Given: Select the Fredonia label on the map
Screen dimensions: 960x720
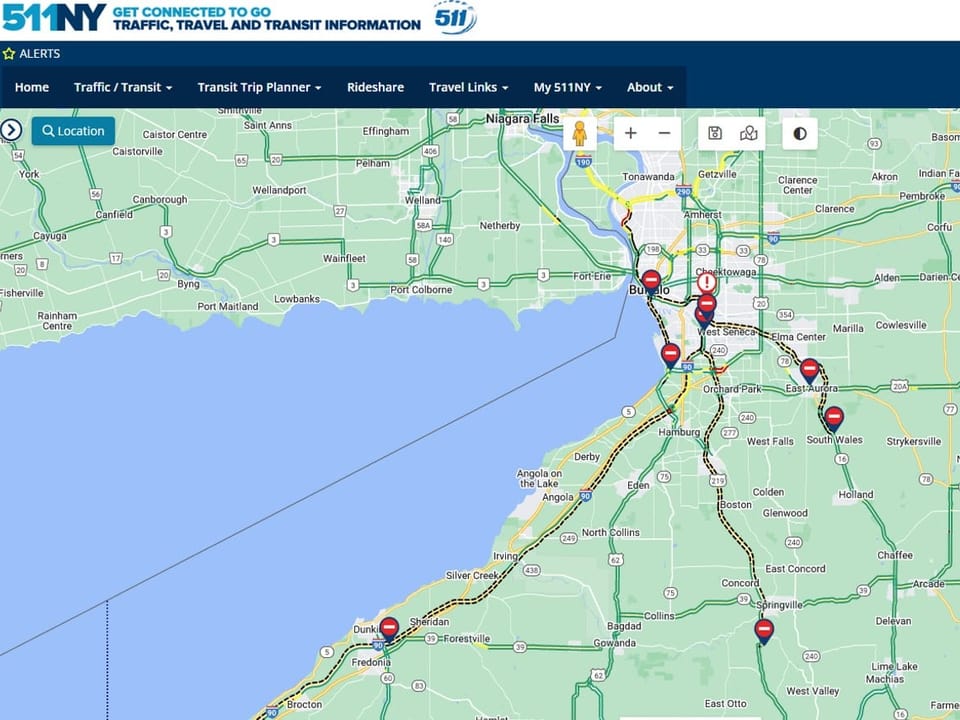Looking at the screenshot, I should point(371,662).
